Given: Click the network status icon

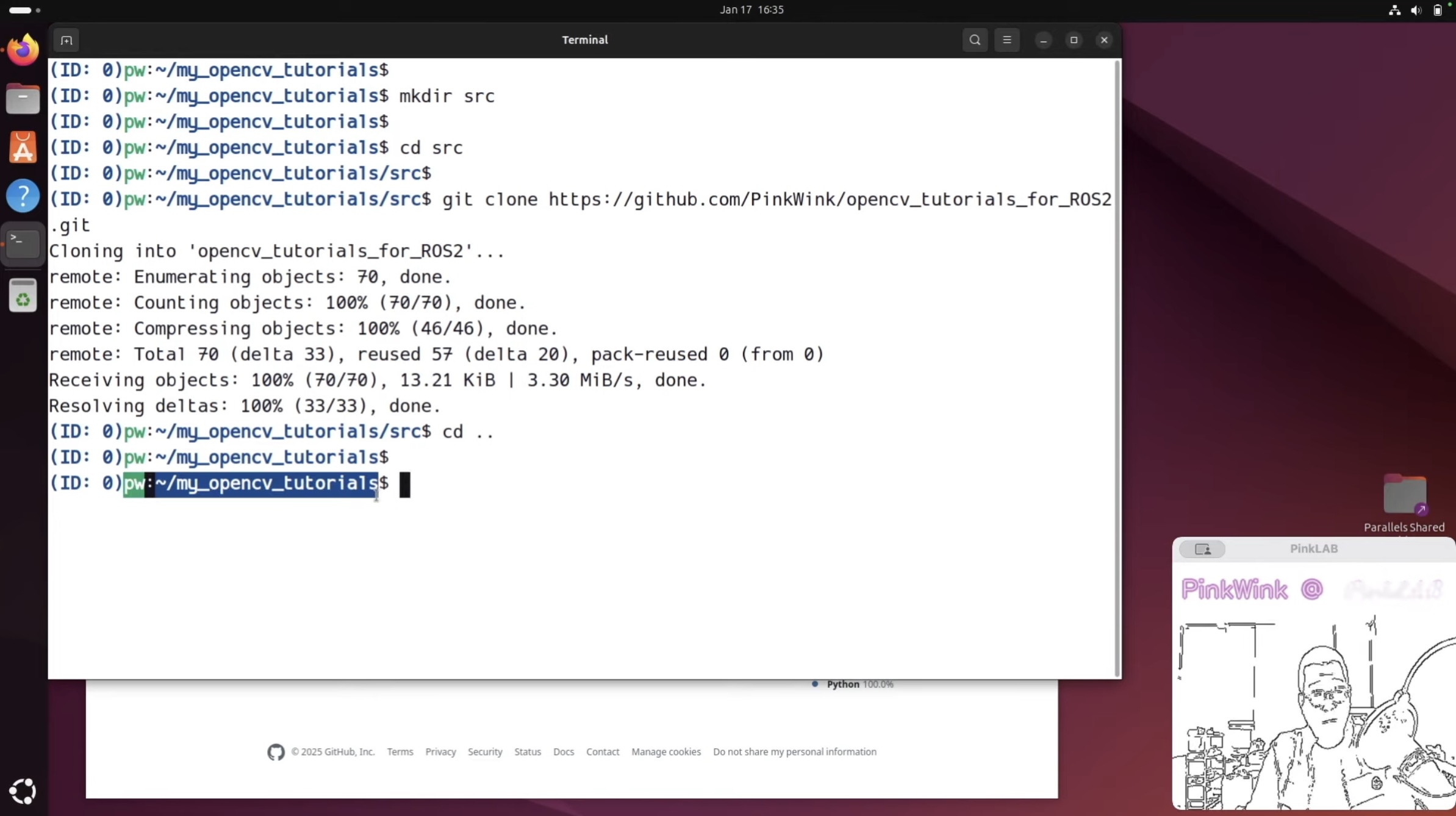Looking at the screenshot, I should [1394, 10].
